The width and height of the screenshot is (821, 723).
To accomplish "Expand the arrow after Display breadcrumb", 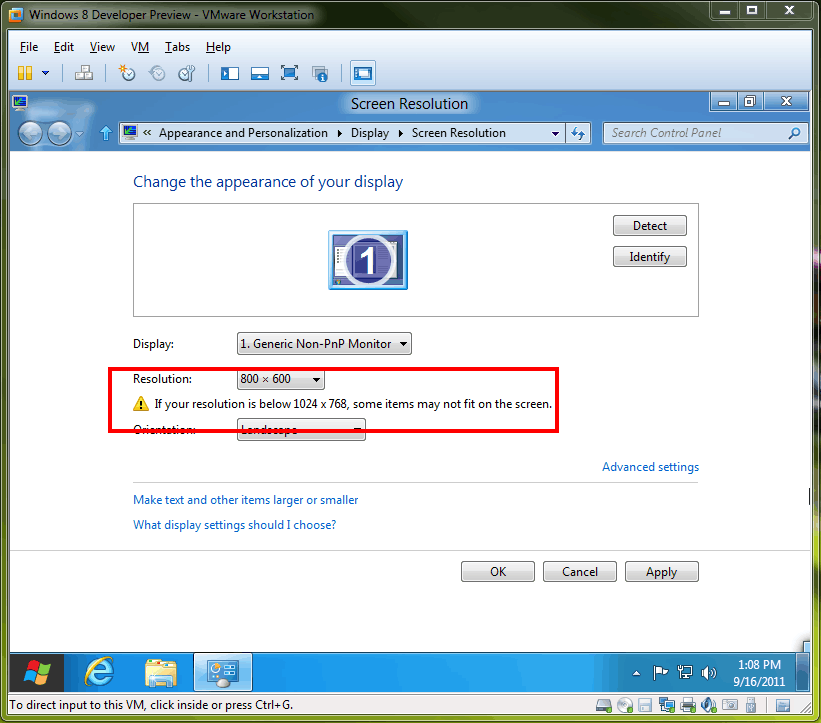I will click(401, 133).
